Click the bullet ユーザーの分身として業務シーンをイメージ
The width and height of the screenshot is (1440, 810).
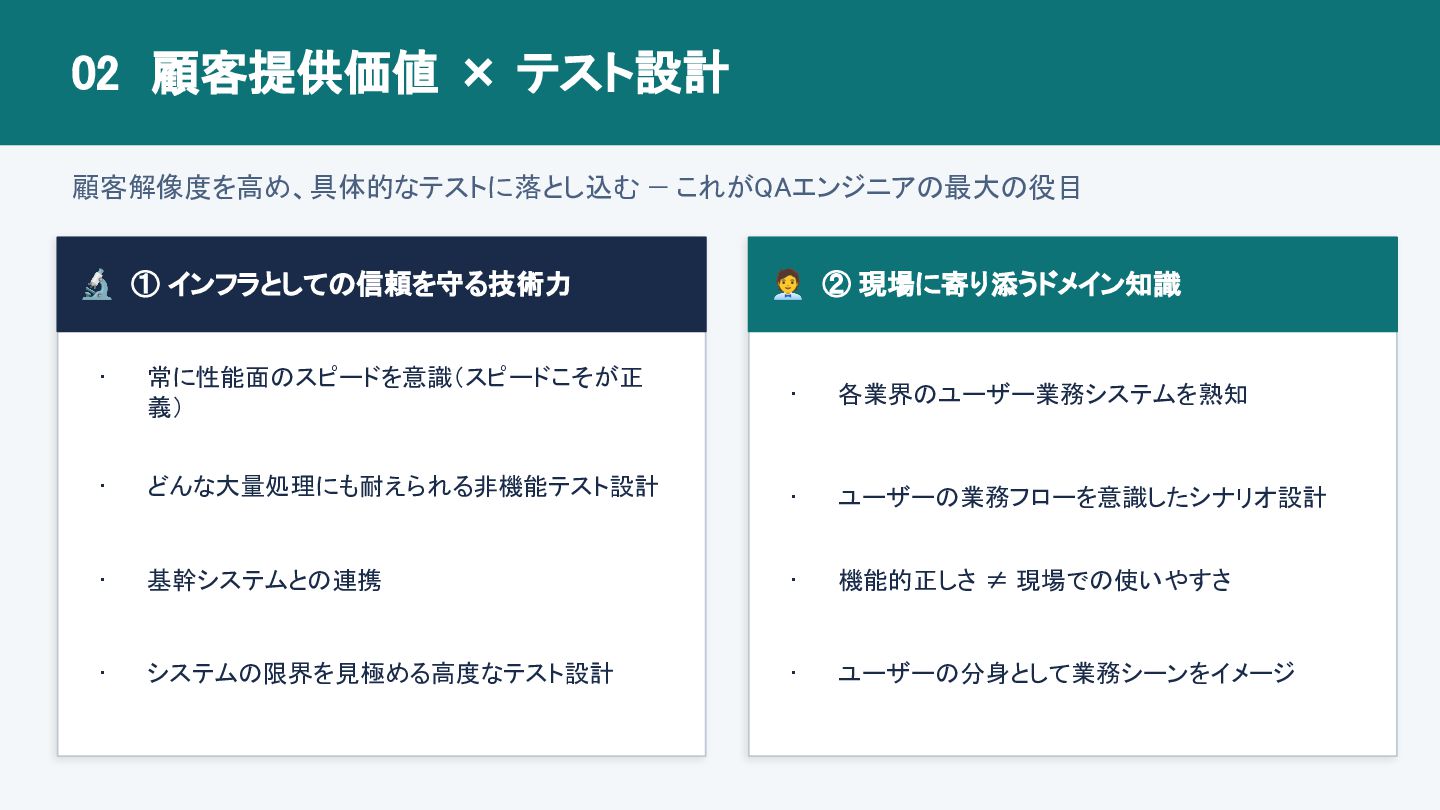[1066, 673]
